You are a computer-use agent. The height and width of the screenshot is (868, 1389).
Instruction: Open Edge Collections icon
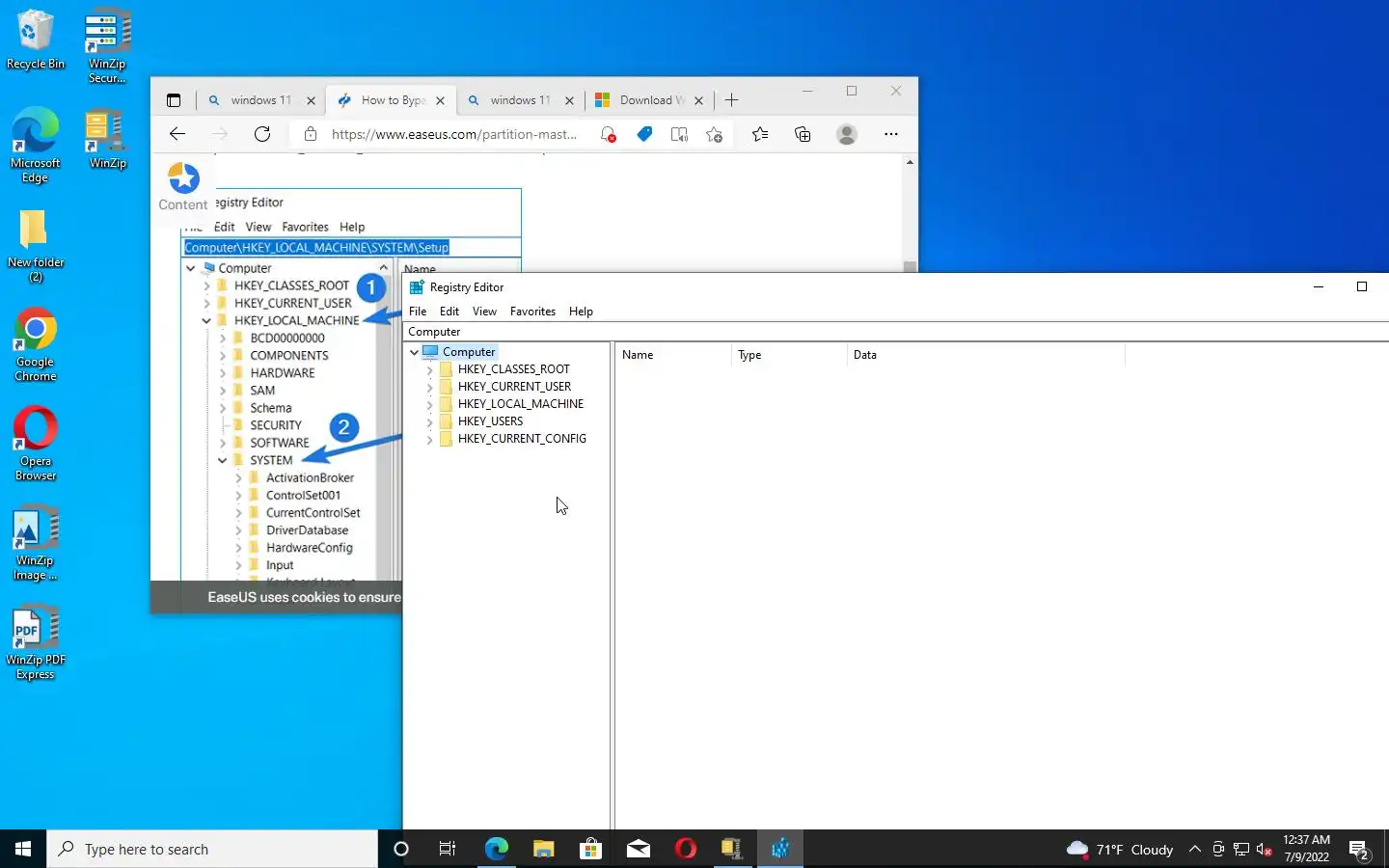tap(803, 134)
